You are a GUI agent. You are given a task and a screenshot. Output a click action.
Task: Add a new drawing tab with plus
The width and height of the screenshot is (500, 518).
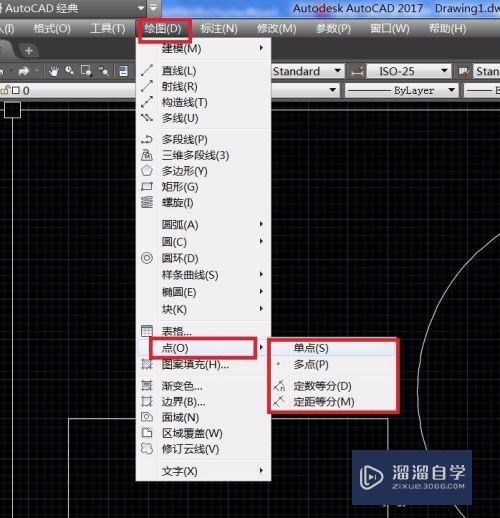pyautogui.click(x=29, y=51)
